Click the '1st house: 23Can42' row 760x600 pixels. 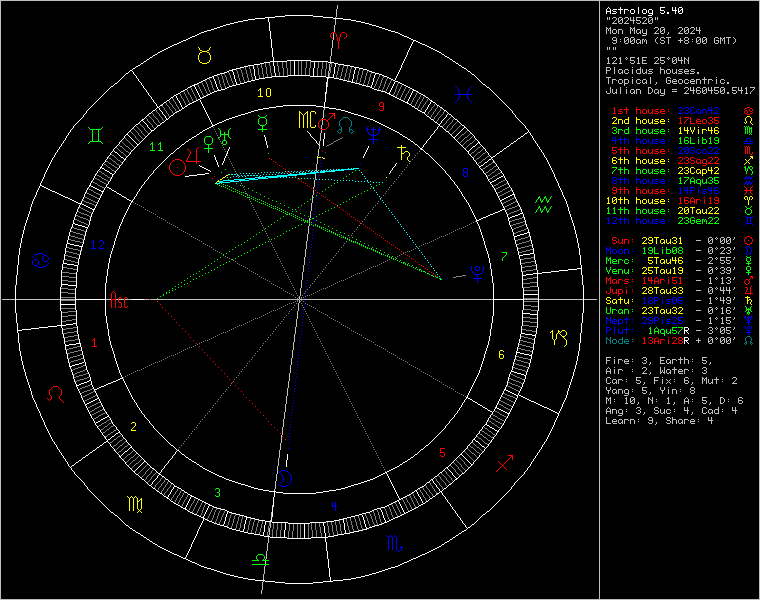[680, 111]
